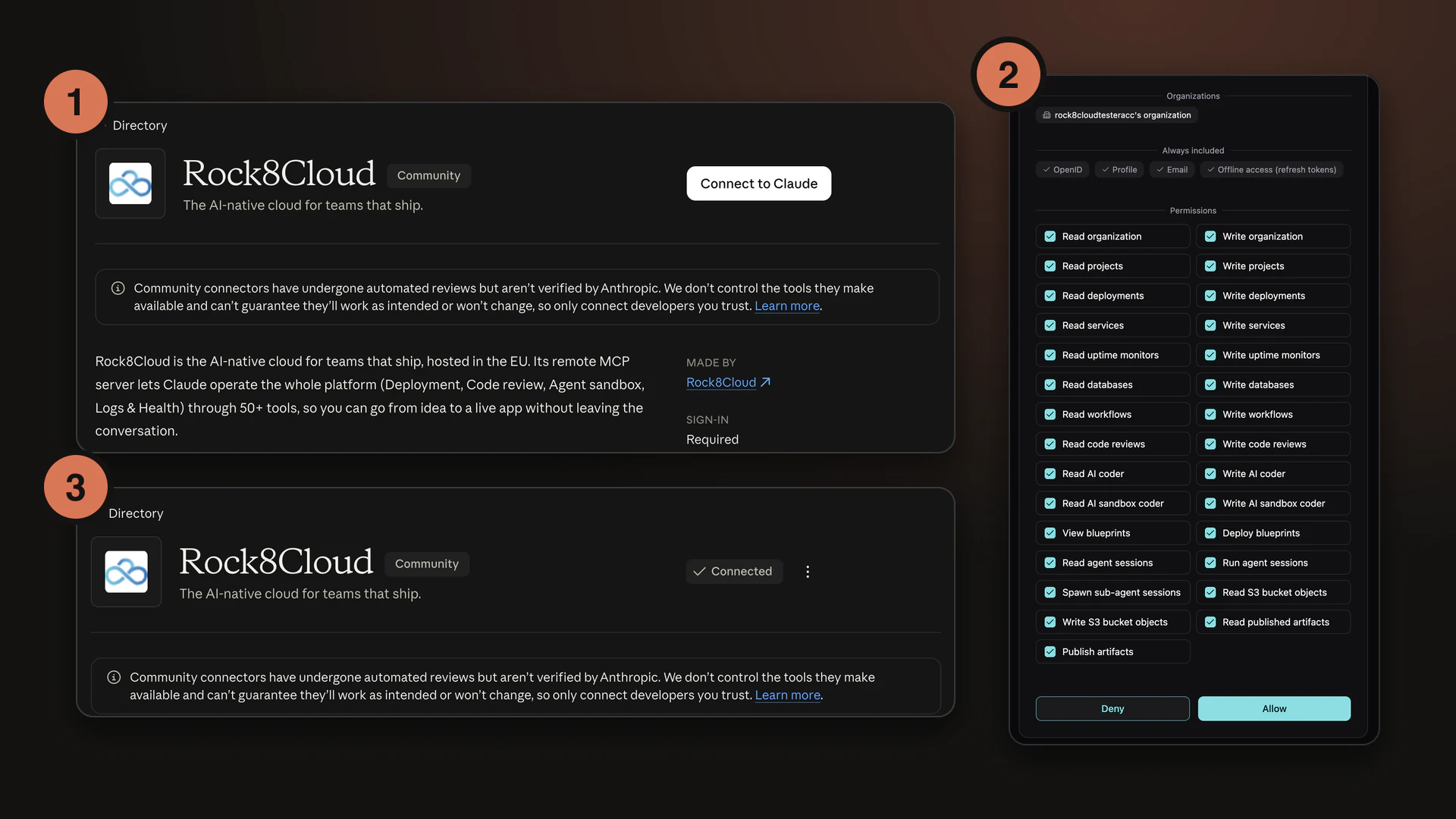This screenshot has height=819, width=1456.
Task: Toggle Write workflows checkbox
Action: 1210,414
